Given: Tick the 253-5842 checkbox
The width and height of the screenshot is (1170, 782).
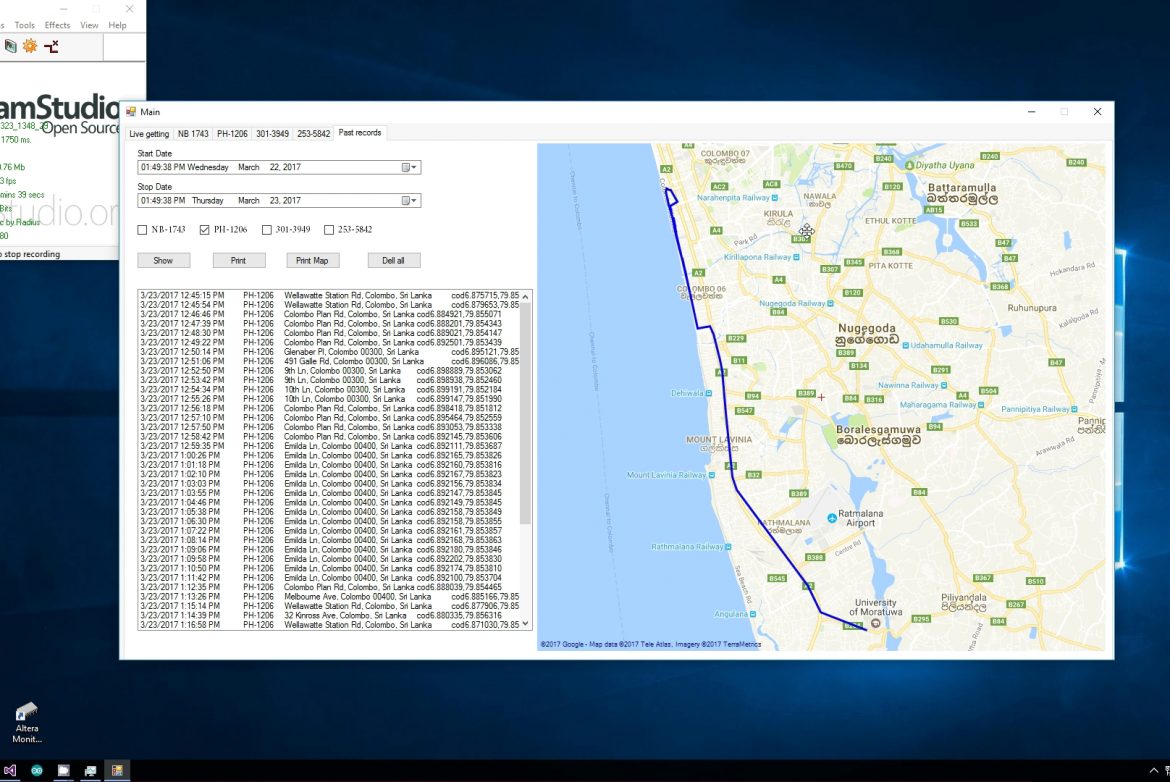Looking at the screenshot, I should (x=329, y=230).
